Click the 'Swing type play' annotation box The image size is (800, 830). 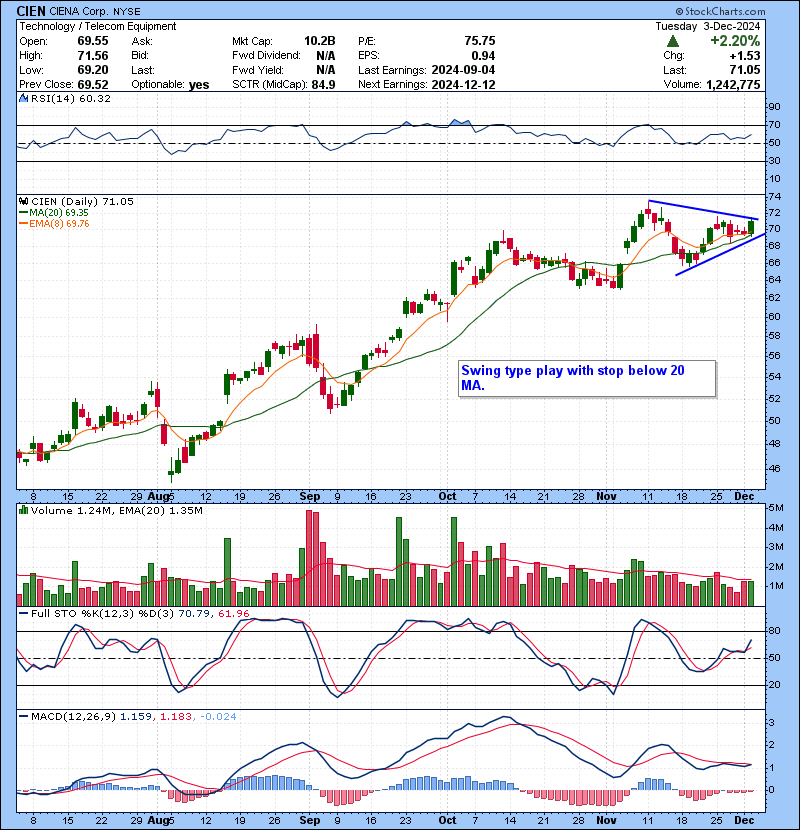click(x=588, y=378)
